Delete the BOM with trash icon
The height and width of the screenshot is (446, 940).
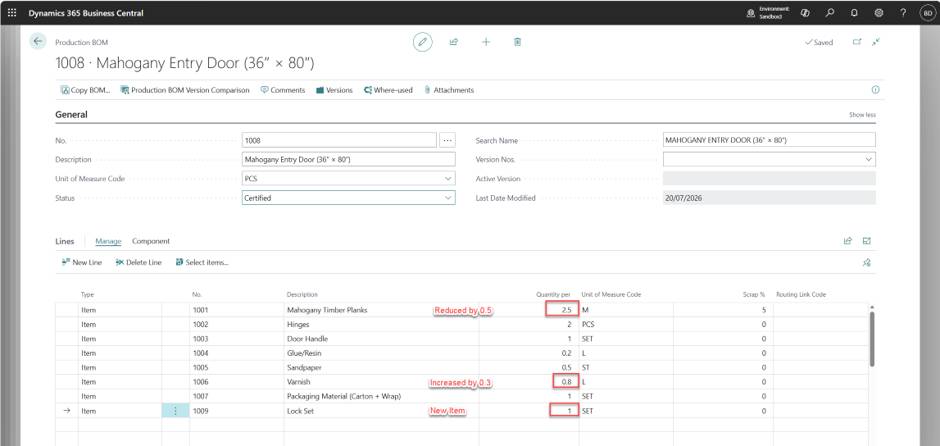(x=517, y=42)
